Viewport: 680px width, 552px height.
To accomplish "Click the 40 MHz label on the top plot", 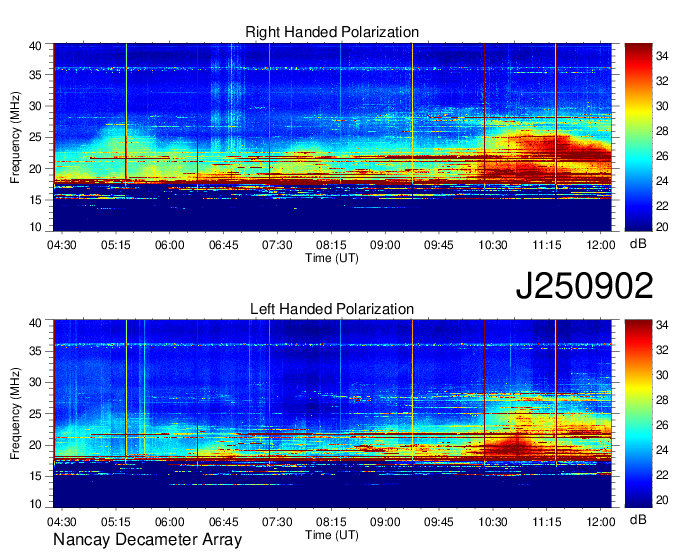I will (35, 46).
